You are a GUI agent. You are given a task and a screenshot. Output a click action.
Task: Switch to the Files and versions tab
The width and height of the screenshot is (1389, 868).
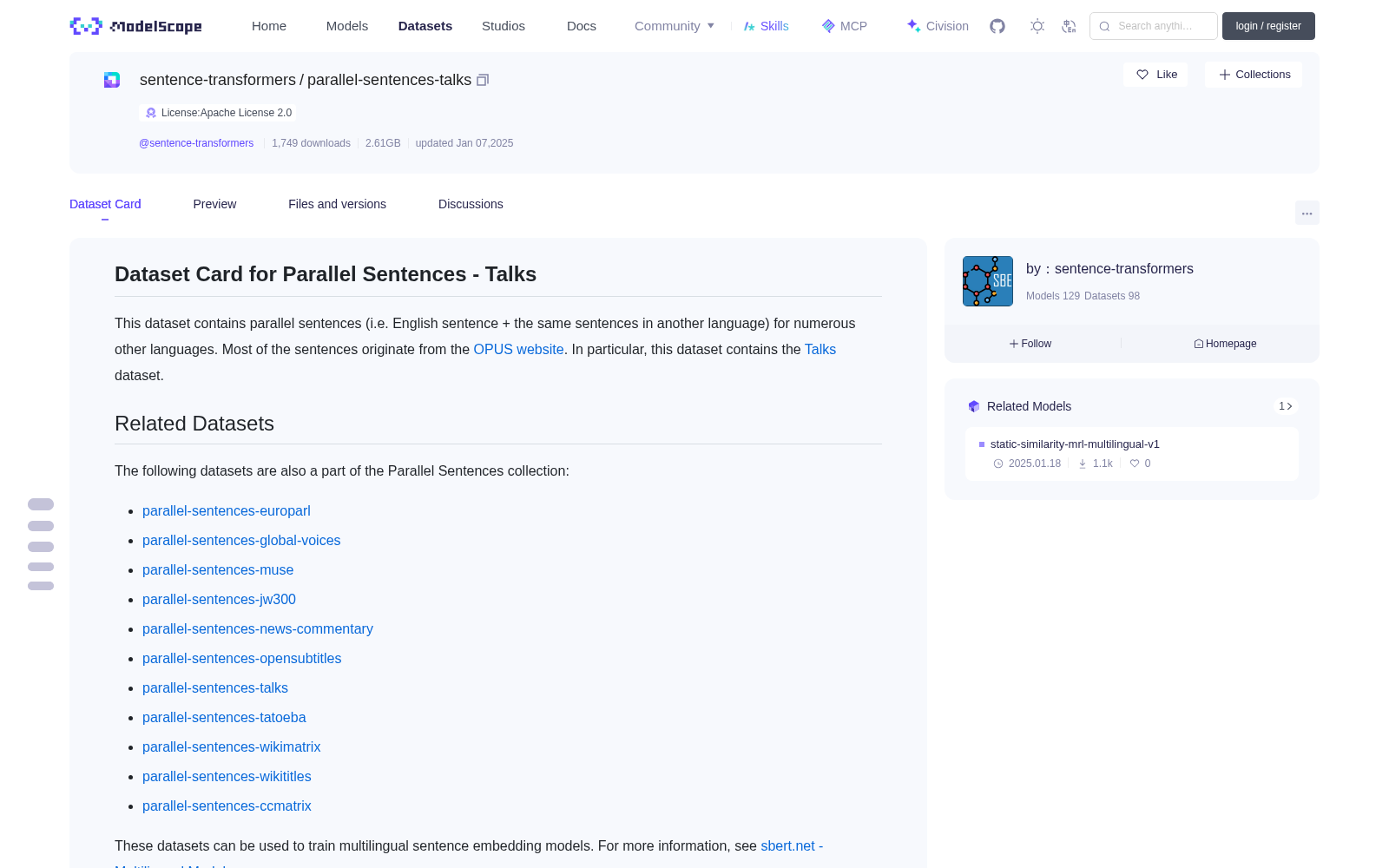[x=337, y=204]
